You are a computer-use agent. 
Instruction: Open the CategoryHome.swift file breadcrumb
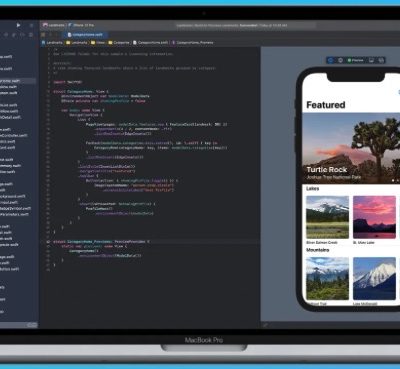(150, 43)
